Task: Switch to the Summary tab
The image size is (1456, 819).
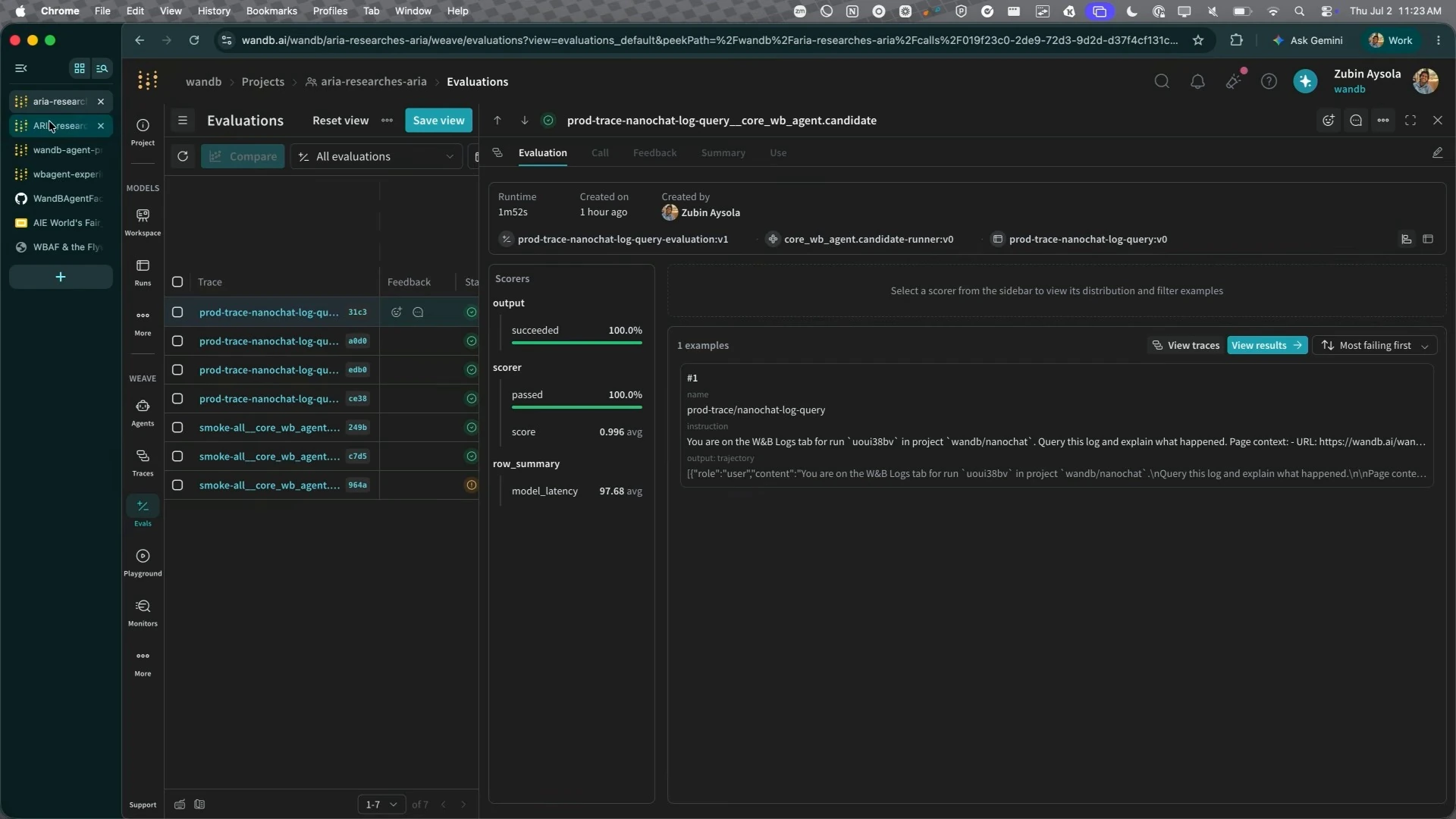Action: [723, 152]
